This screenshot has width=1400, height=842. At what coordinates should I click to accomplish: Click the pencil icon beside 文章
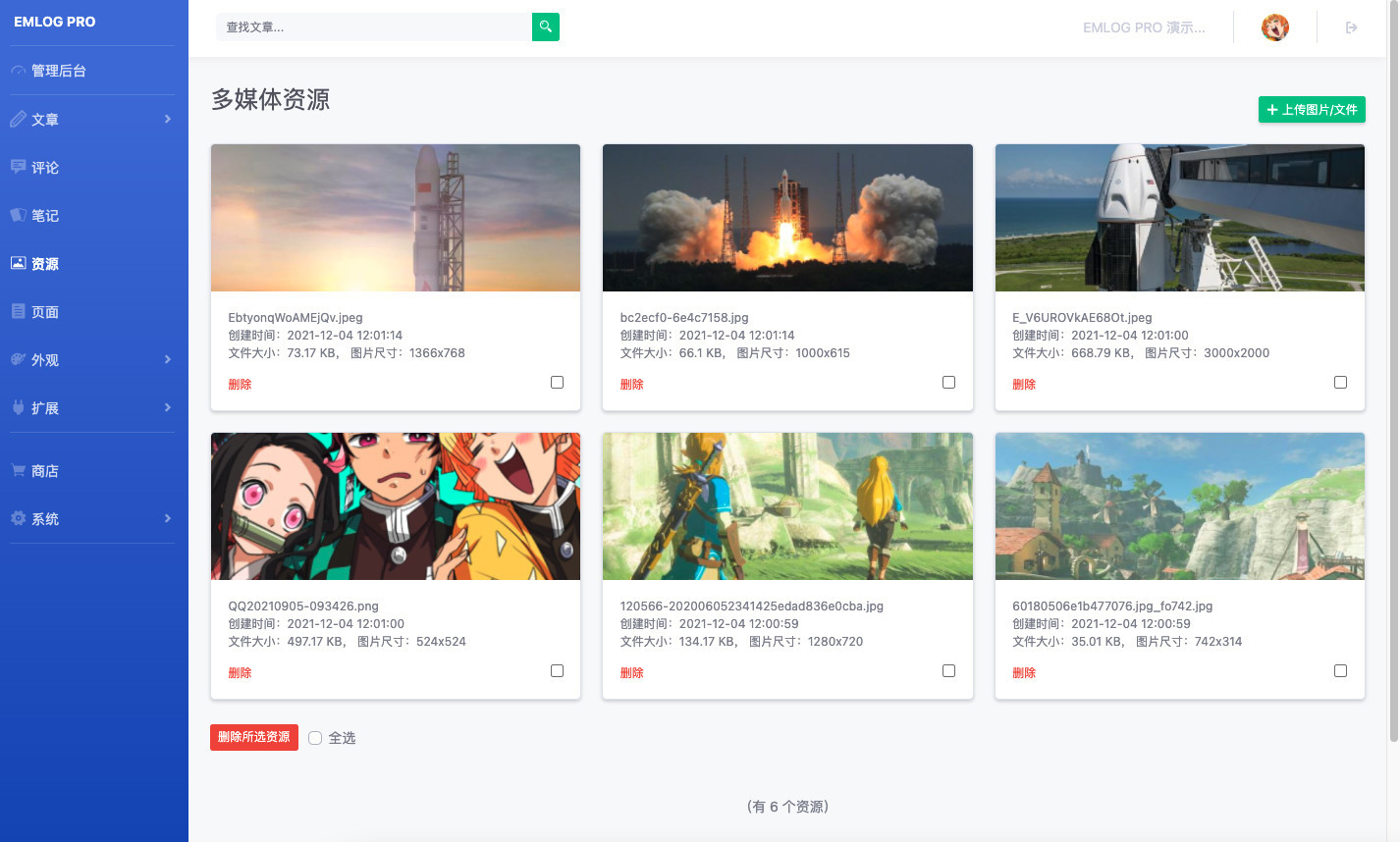[x=18, y=119]
